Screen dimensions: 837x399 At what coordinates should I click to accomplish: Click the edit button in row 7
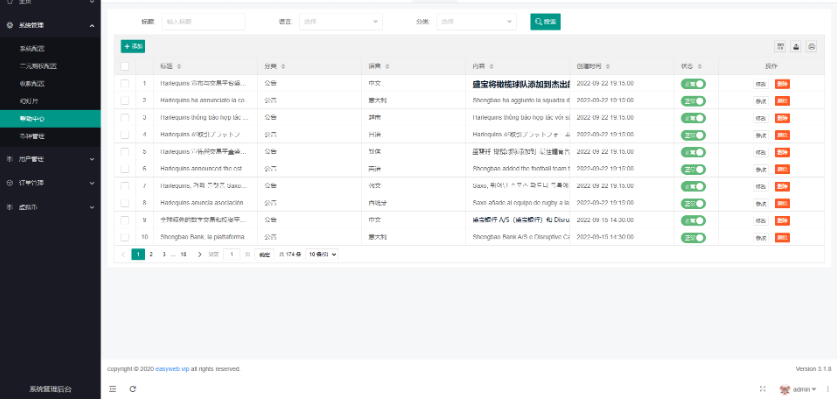(761, 186)
